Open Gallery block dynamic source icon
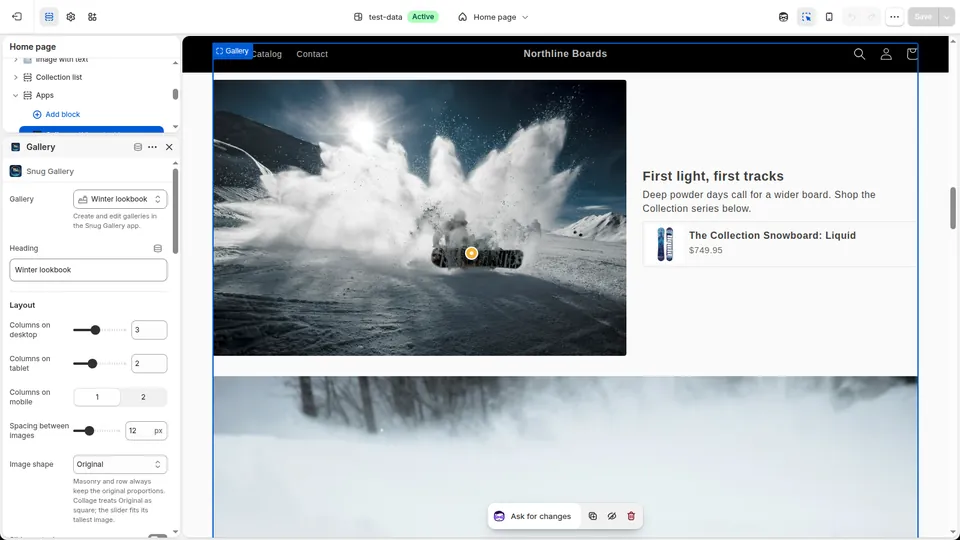 [x=138, y=147]
